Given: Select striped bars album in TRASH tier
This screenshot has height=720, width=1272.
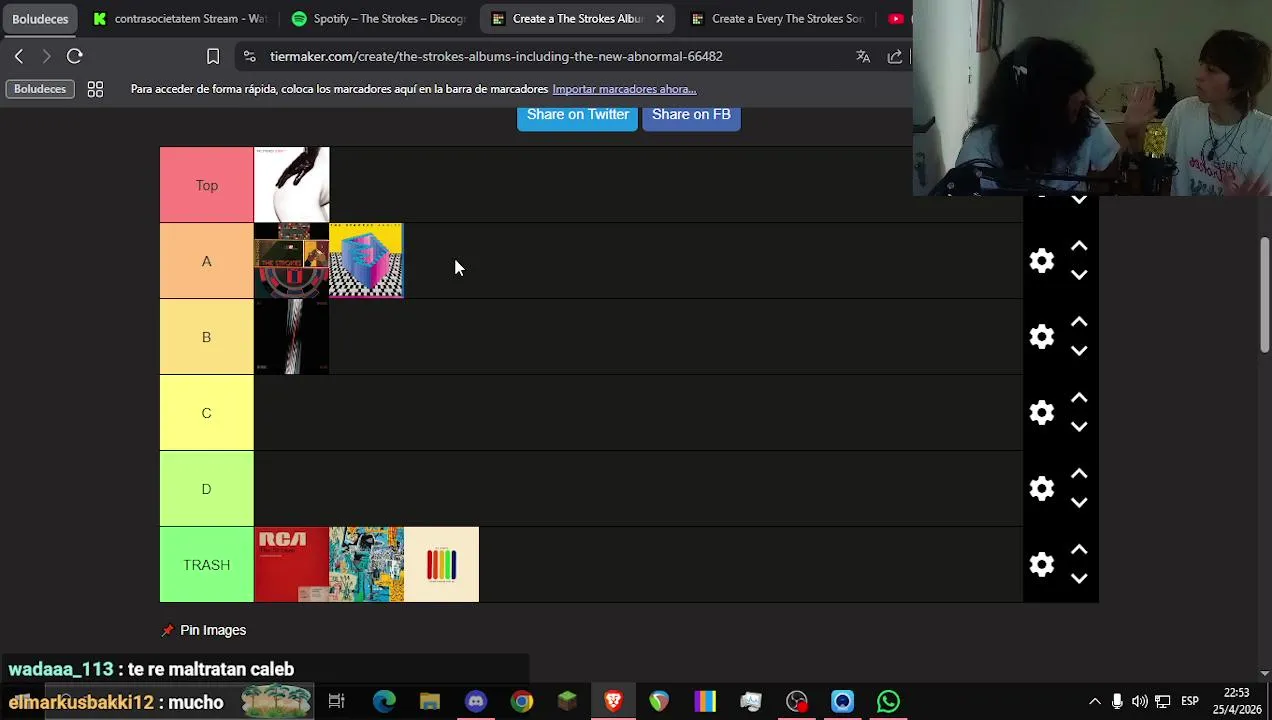Looking at the screenshot, I should click(441, 565).
